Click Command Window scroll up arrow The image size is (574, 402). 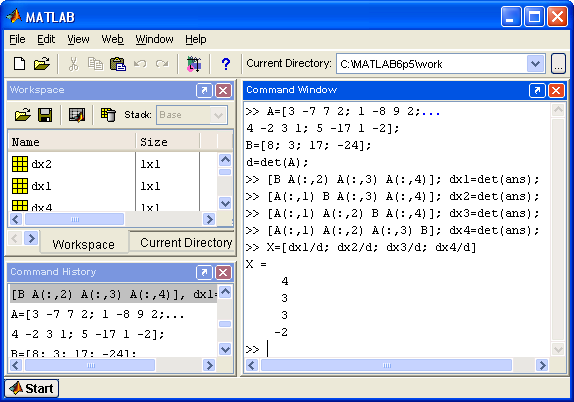[x=558, y=110]
